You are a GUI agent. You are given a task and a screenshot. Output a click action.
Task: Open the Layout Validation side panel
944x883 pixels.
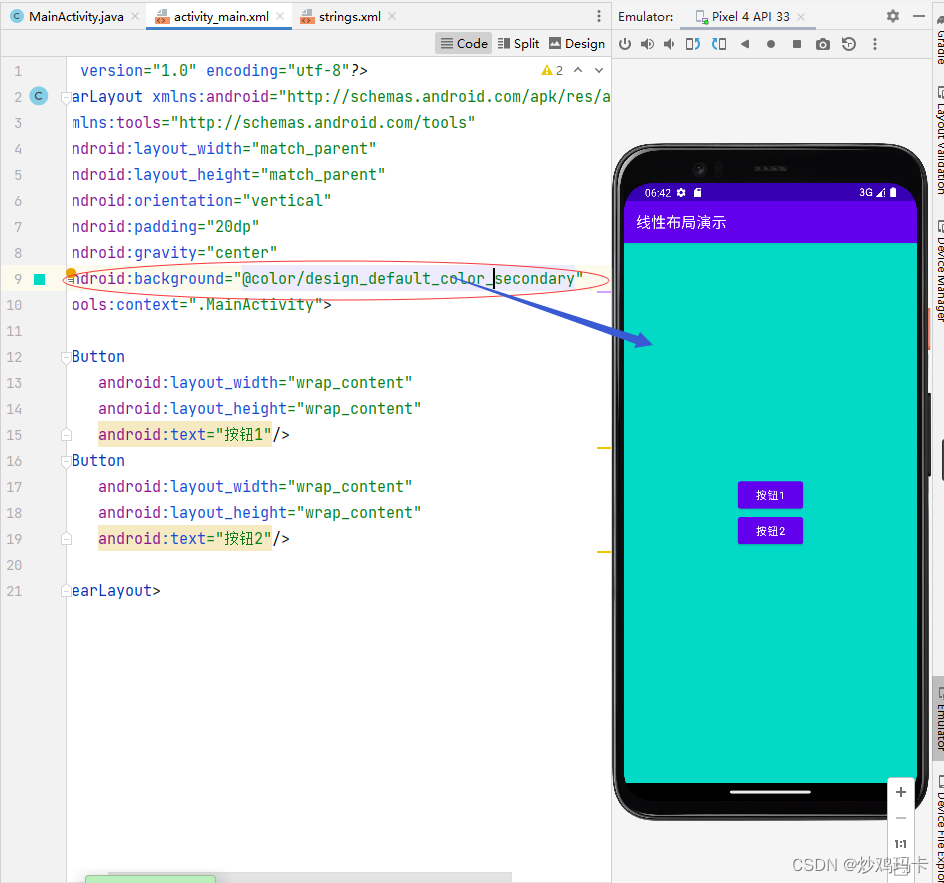940,140
